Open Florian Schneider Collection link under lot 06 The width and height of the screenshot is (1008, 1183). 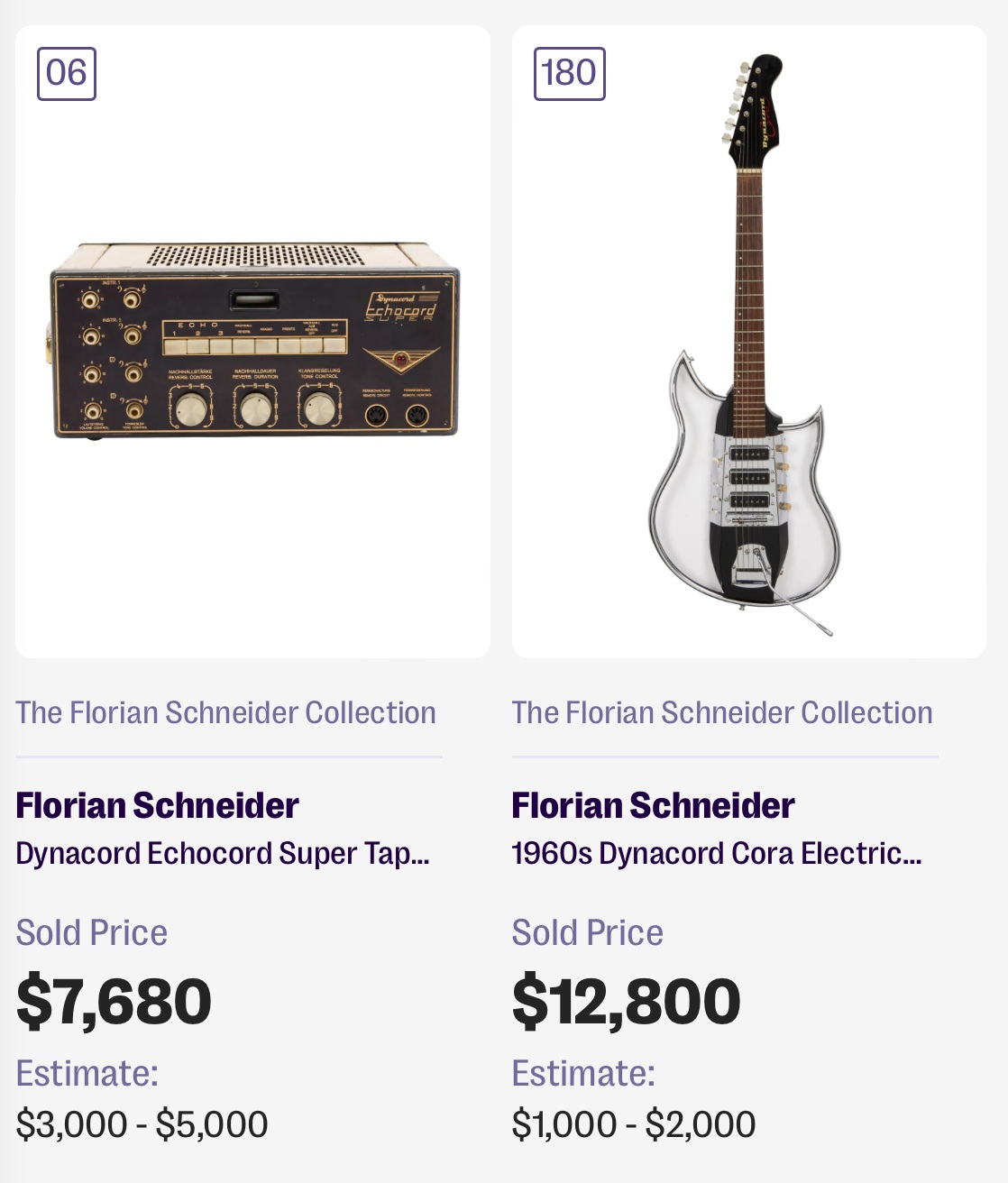(225, 712)
